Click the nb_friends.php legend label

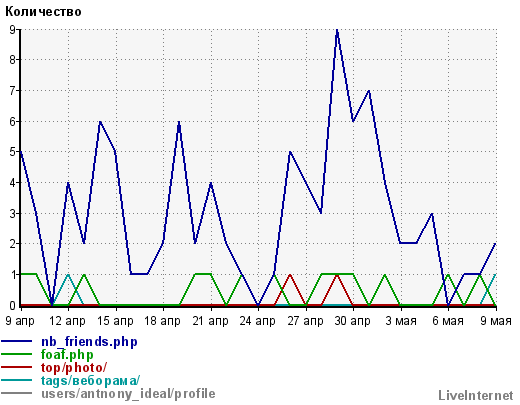pyautogui.click(x=89, y=342)
